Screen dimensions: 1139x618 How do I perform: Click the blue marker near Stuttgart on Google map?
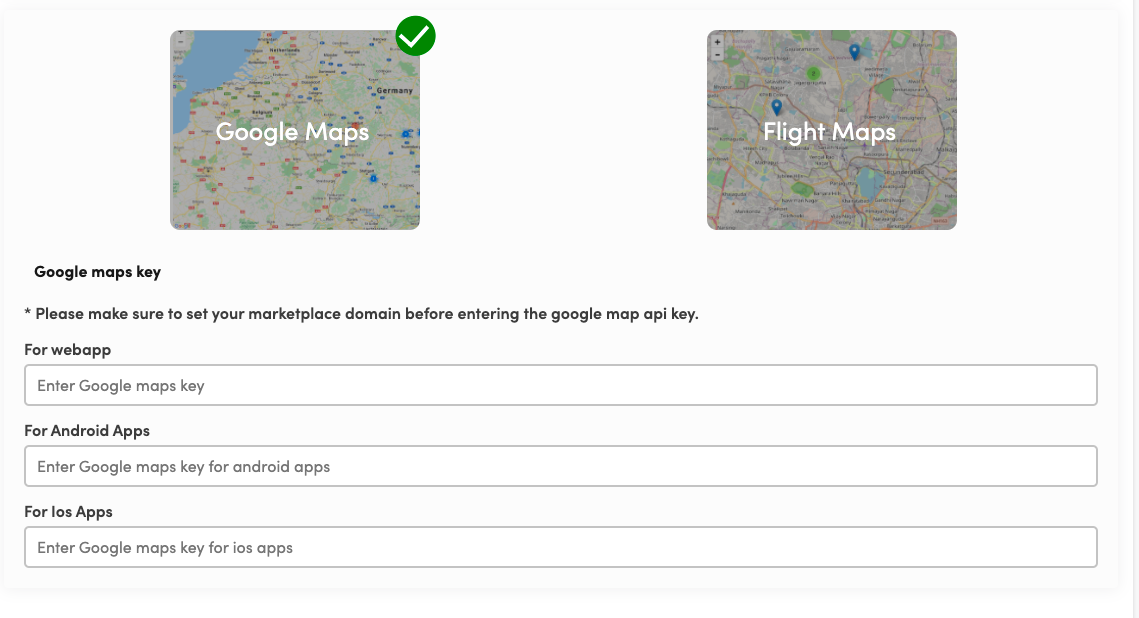[x=373, y=179]
